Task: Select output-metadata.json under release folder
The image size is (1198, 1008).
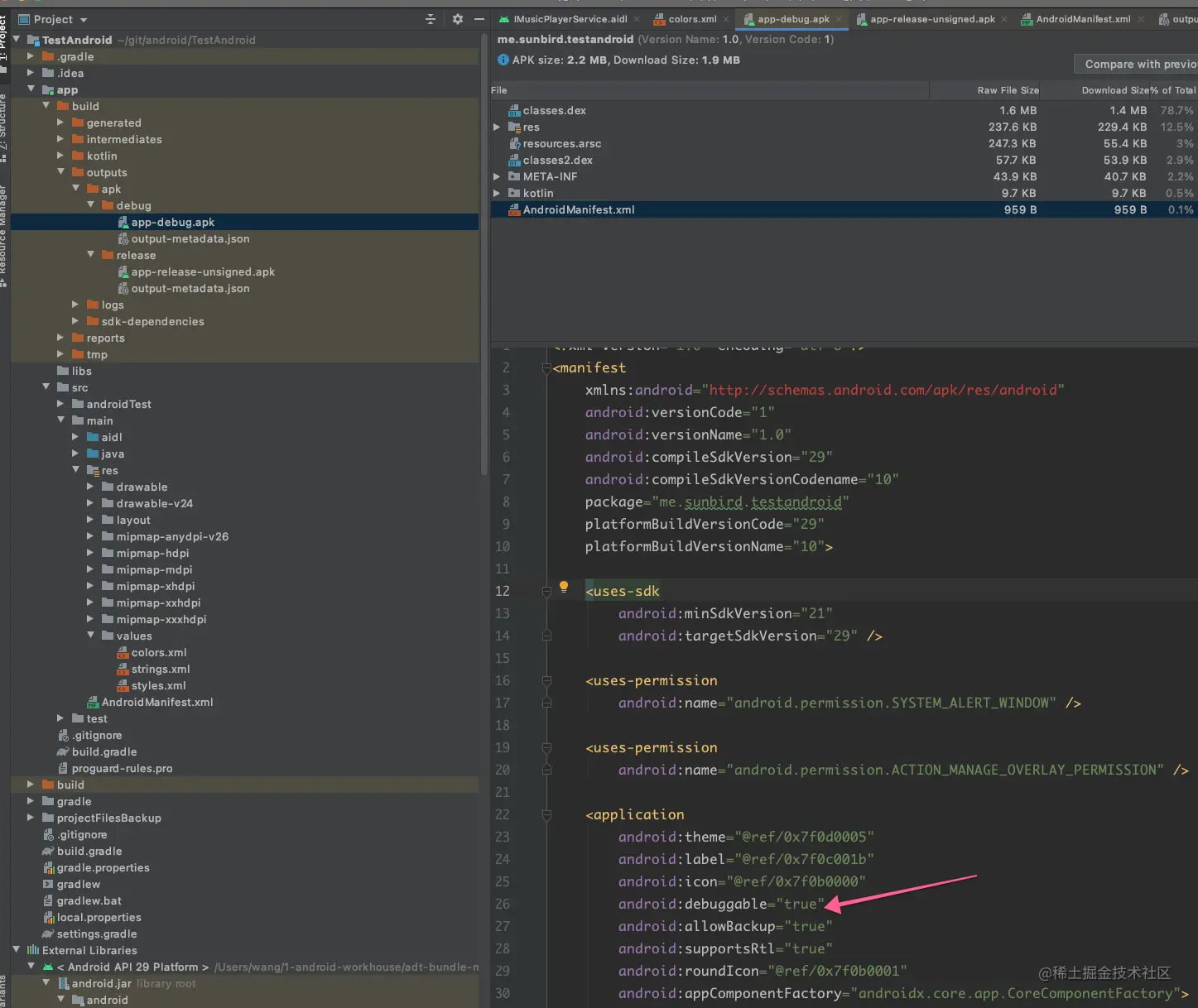Action: [x=190, y=288]
